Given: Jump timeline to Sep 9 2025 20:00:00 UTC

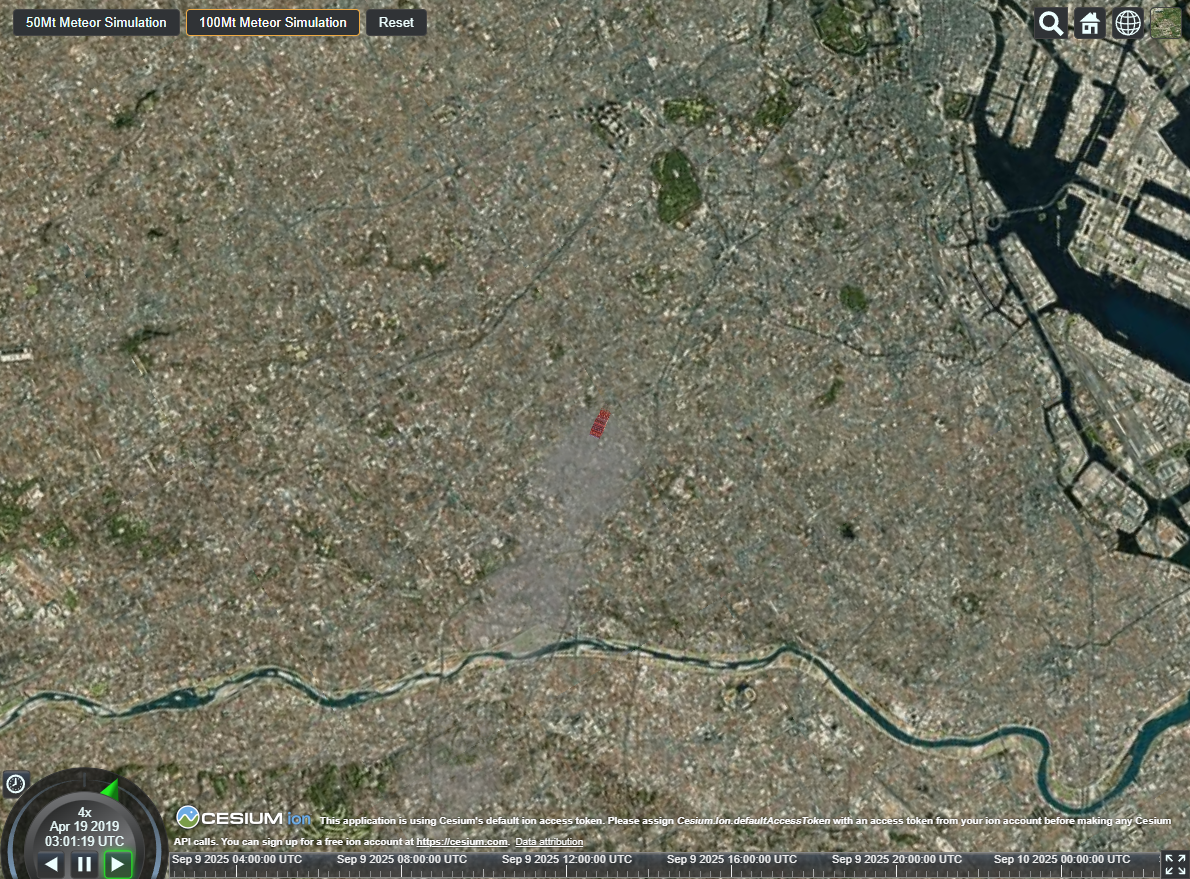Looking at the screenshot, I should tap(897, 859).
